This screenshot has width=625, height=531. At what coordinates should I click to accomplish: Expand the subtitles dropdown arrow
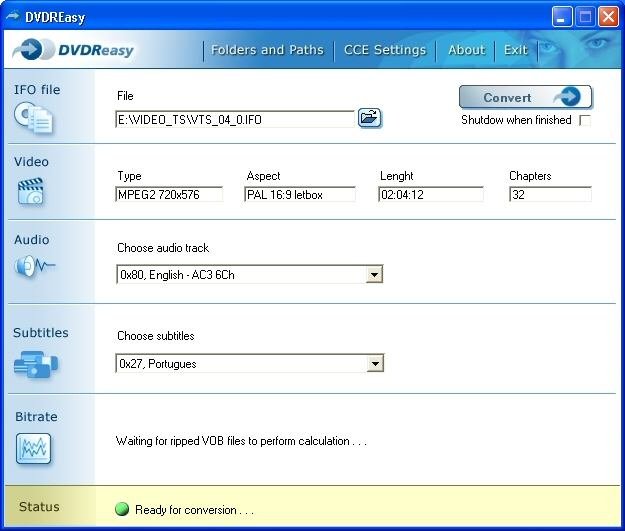tap(375, 364)
